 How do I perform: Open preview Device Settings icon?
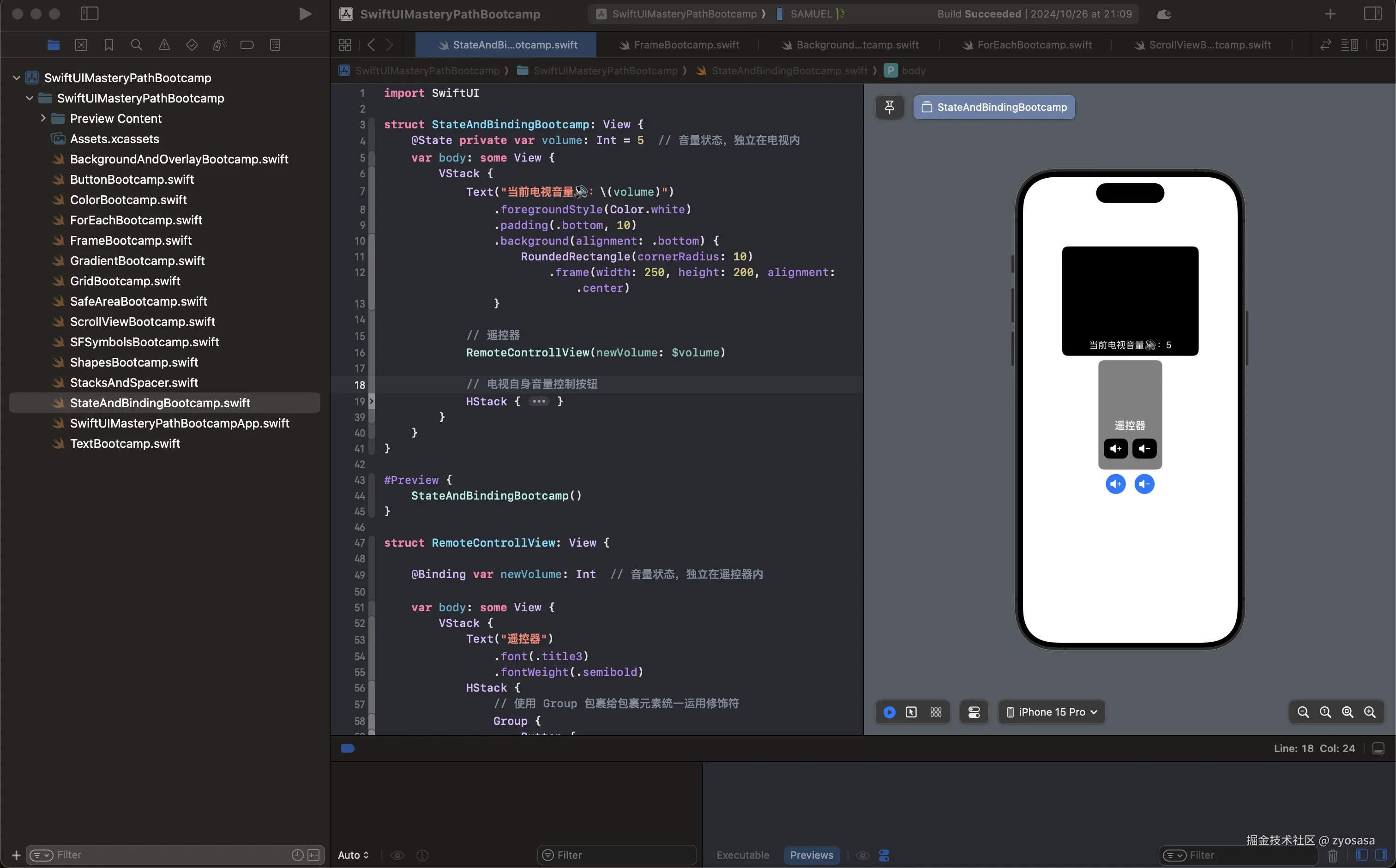pyautogui.click(x=974, y=712)
